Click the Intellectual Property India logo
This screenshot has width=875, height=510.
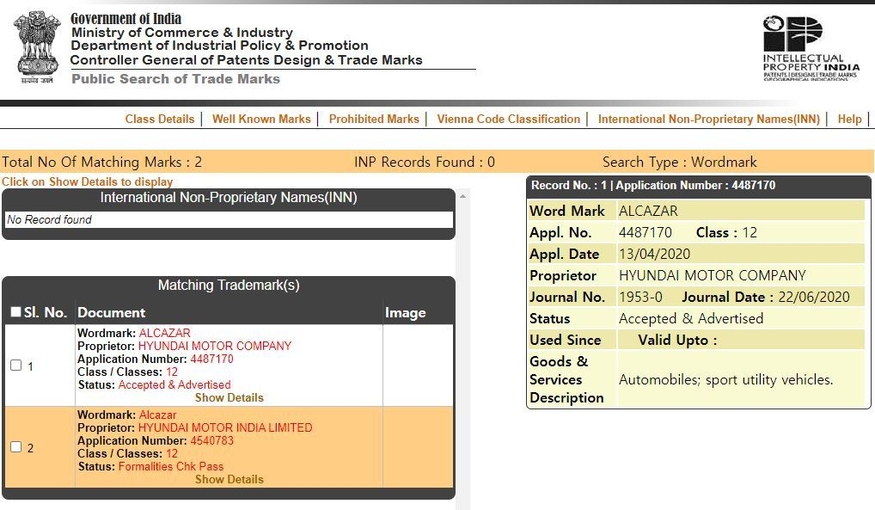pyautogui.click(x=811, y=49)
